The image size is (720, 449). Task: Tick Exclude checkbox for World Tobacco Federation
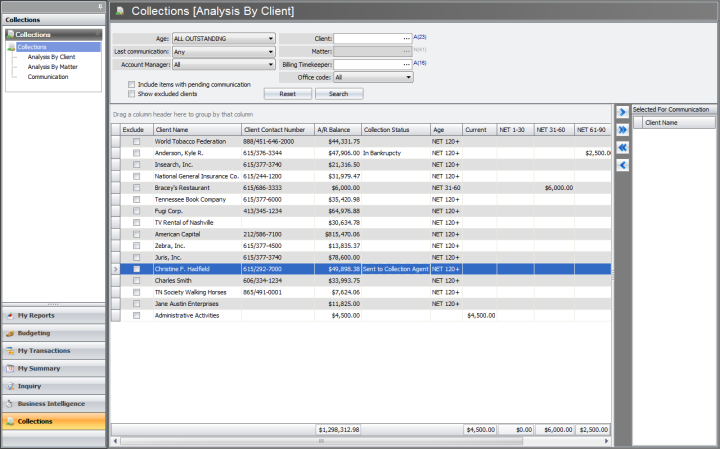136,142
